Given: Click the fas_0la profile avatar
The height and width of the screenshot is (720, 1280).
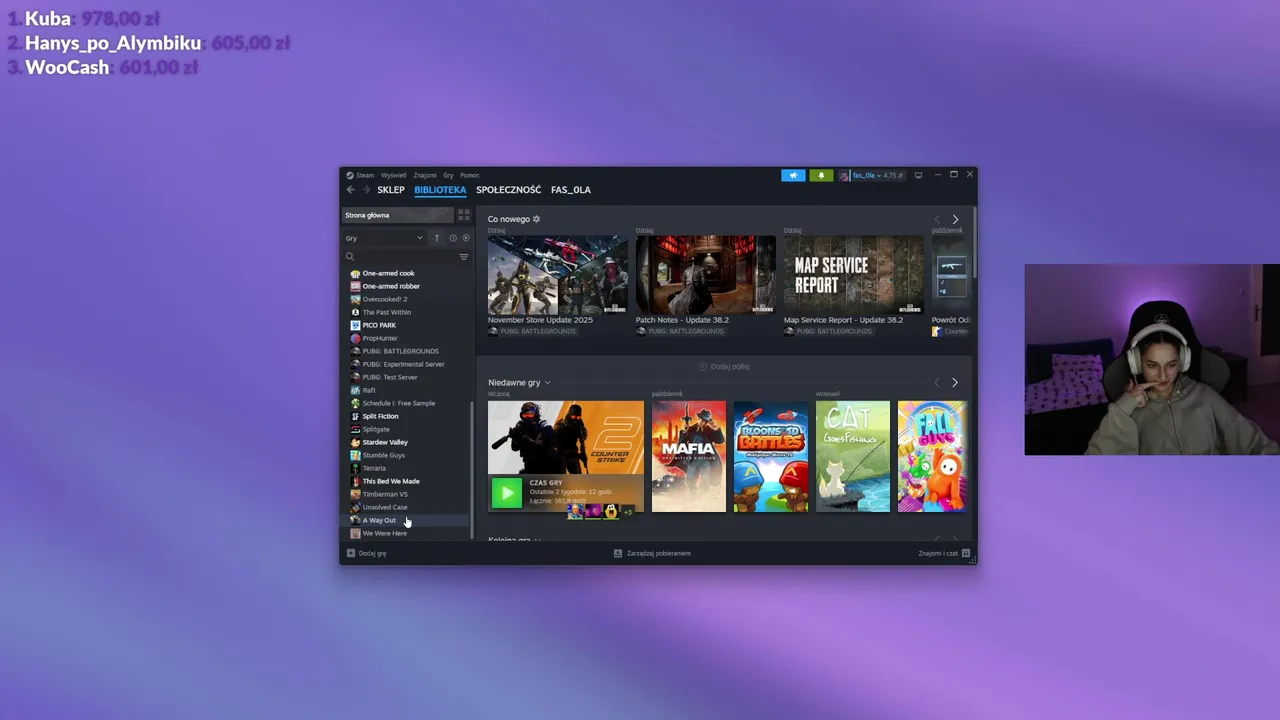Looking at the screenshot, I should pos(844,175).
